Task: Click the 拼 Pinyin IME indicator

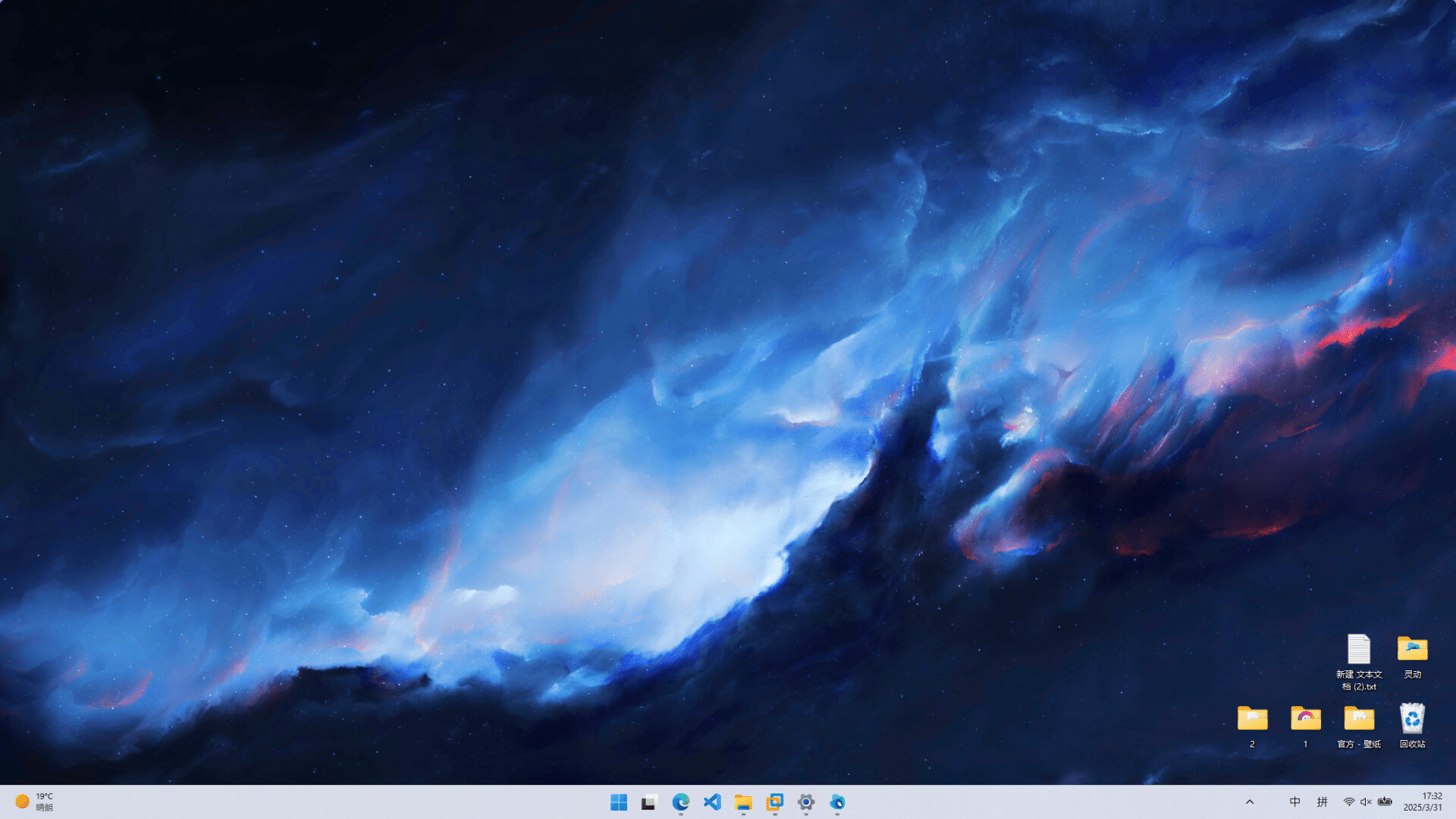Action: pos(1323,802)
